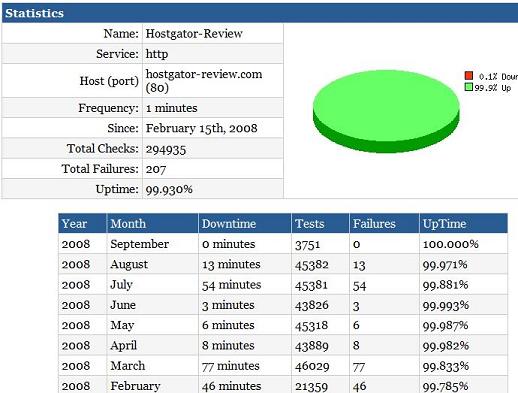Click the red Down legend swatch

click(469, 76)
